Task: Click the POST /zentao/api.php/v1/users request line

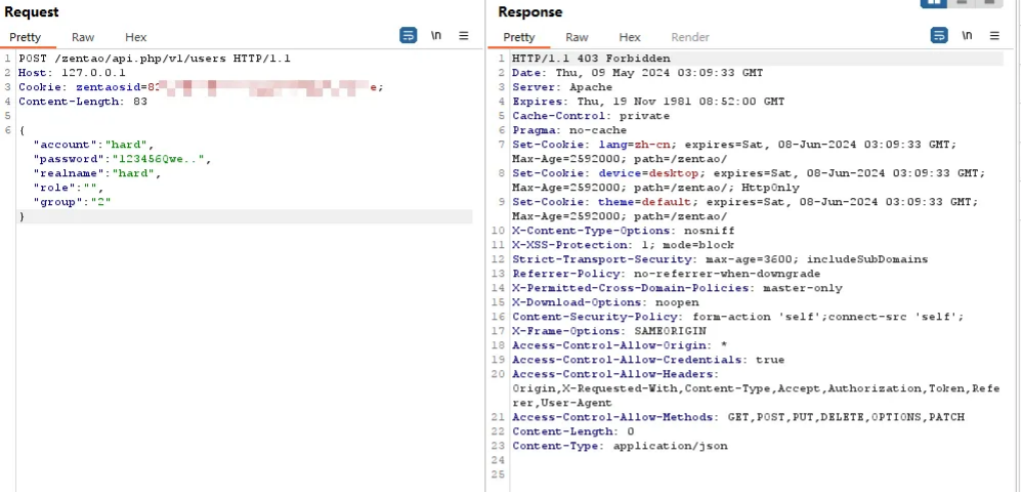Action: 154,59
